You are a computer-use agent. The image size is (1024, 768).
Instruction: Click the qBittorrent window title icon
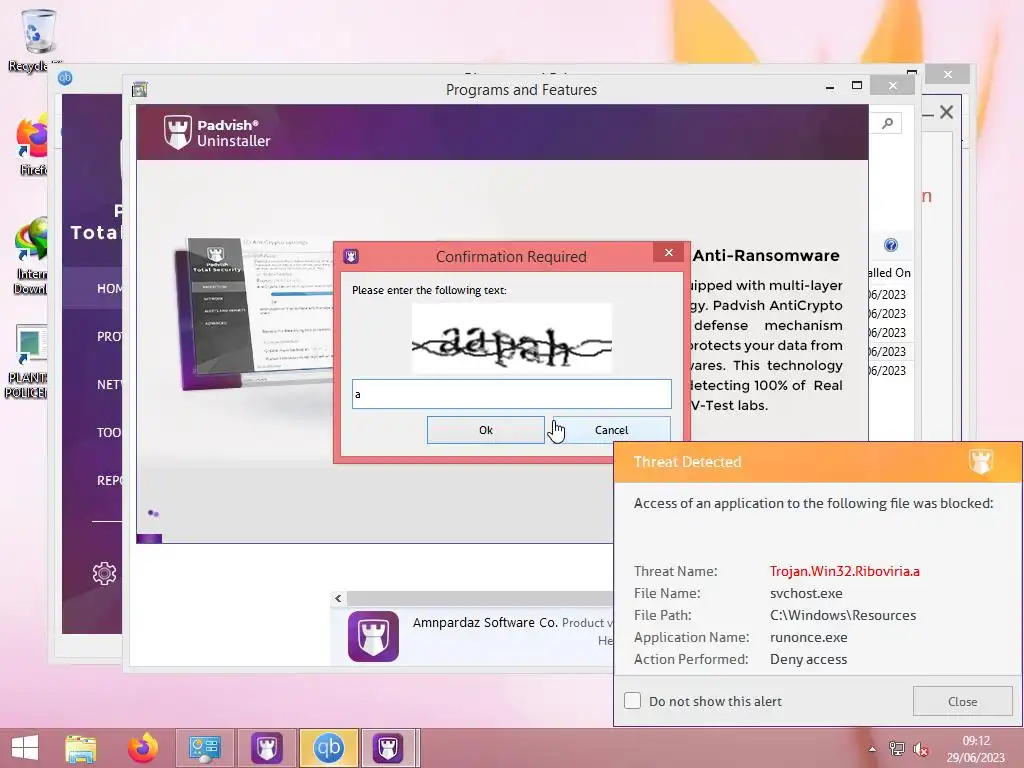(x=65, y=78)
